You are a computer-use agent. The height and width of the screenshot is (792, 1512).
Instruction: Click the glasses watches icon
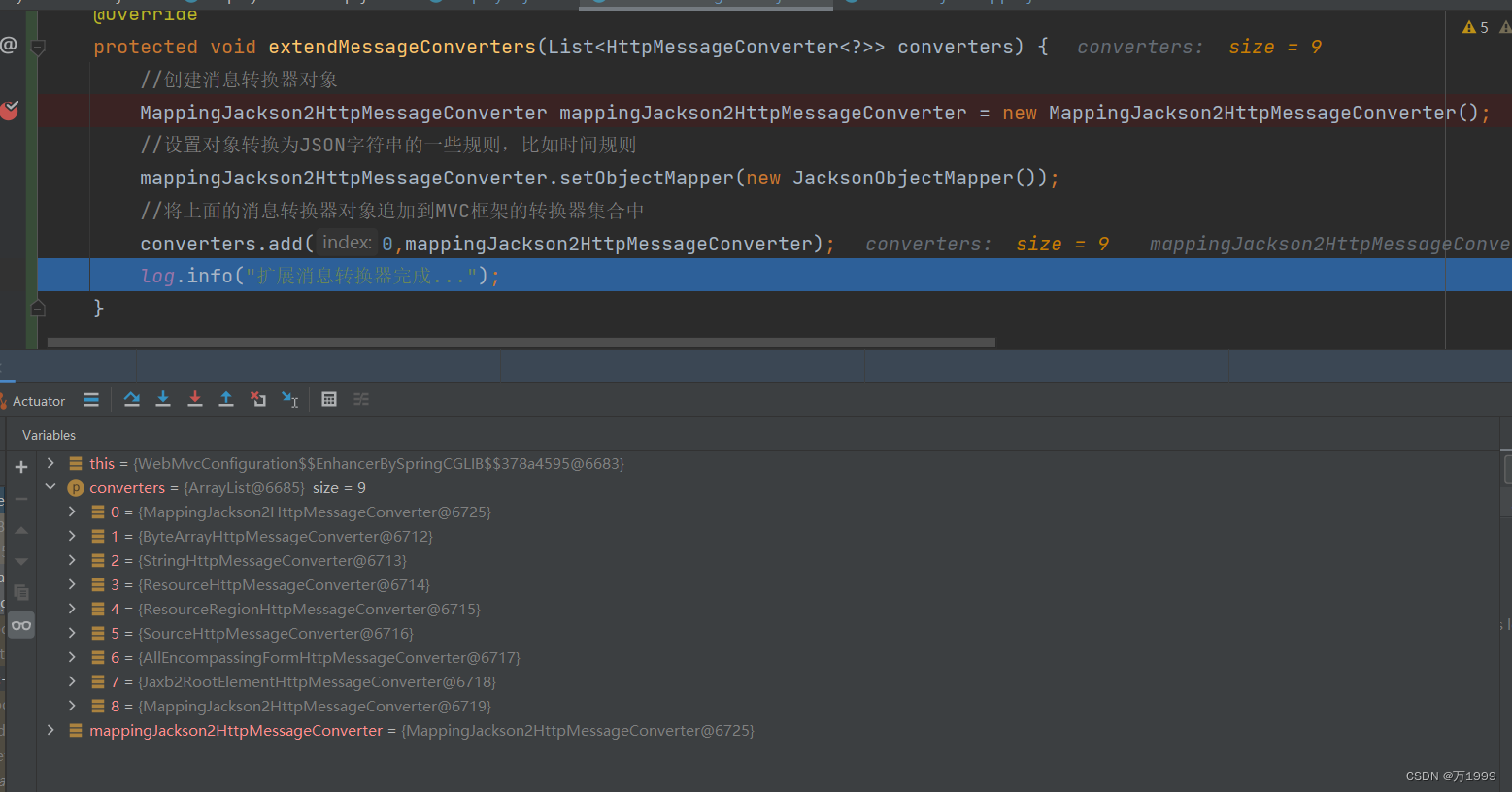(20, 625)
